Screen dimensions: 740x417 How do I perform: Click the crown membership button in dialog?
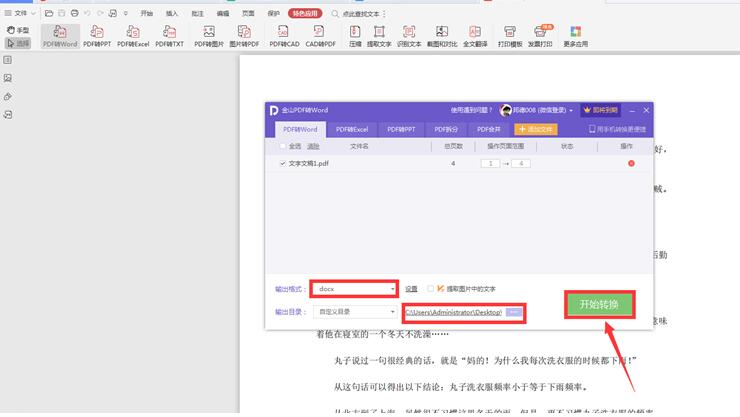[x=600, y=110]
